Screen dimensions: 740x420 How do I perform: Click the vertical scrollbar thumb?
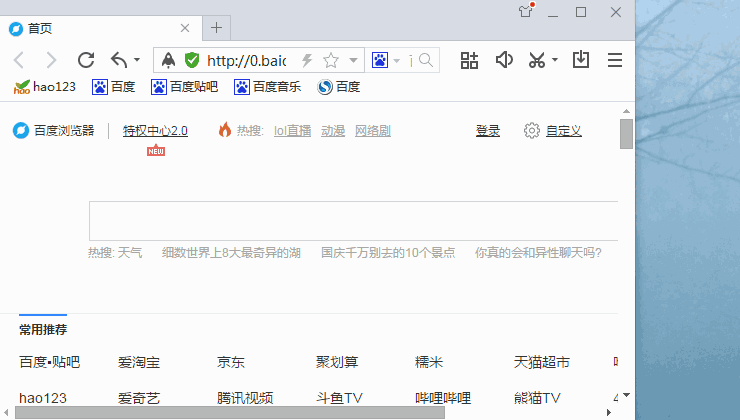626,133
